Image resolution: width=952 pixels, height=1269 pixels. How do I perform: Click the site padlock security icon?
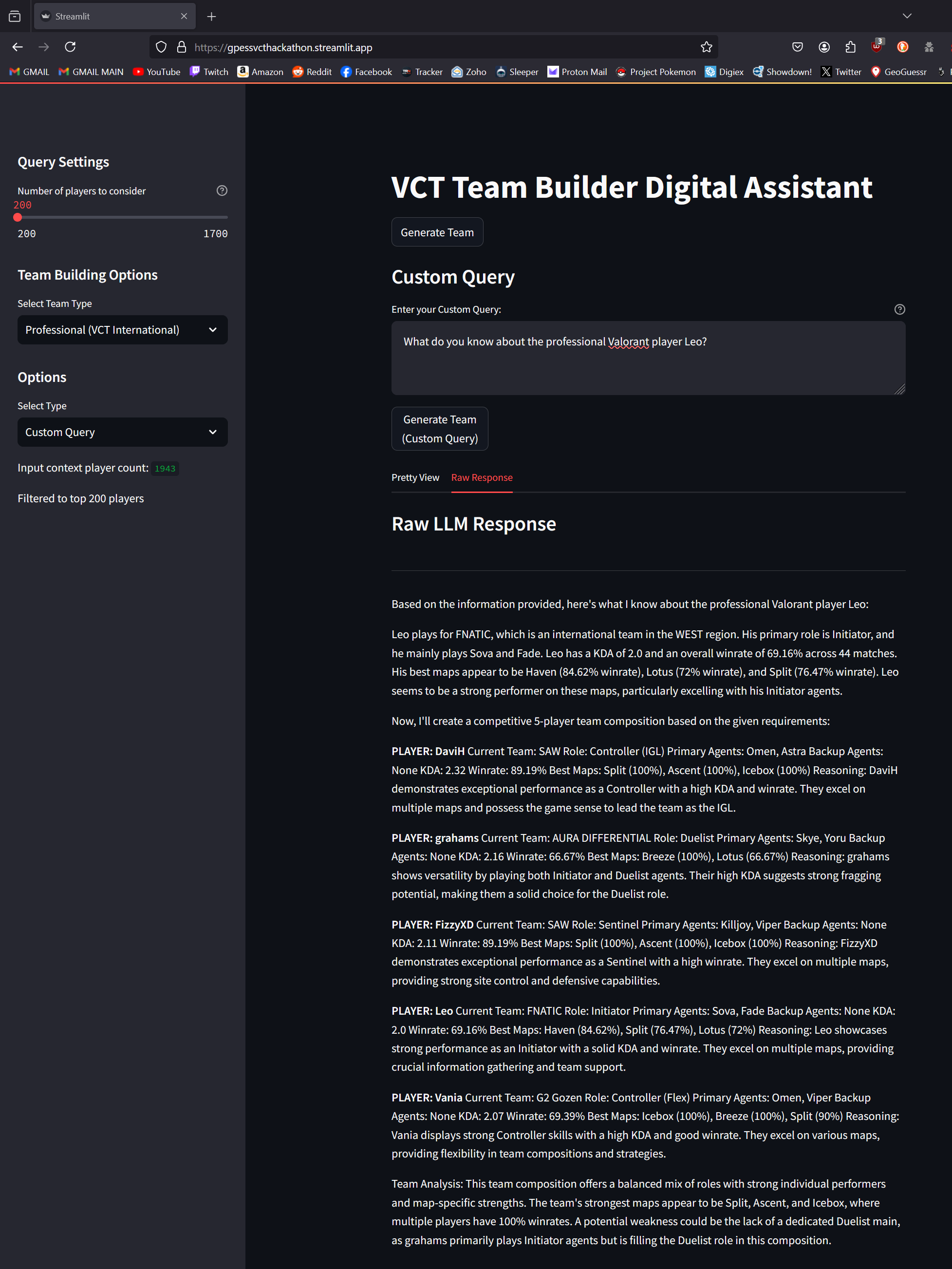(181, 47)
